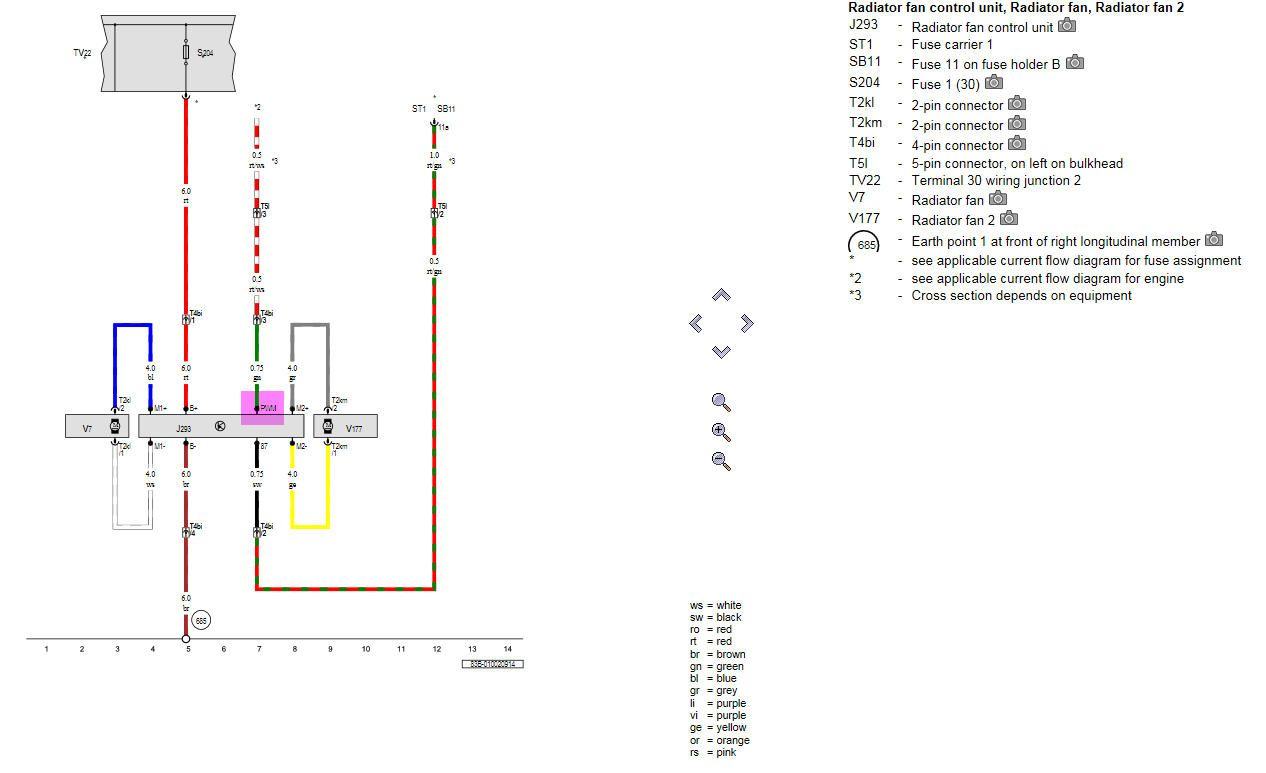Screen dimensions: 1266x773
Task: Zoom out with the minus magnifier
Action: point(721,461)
